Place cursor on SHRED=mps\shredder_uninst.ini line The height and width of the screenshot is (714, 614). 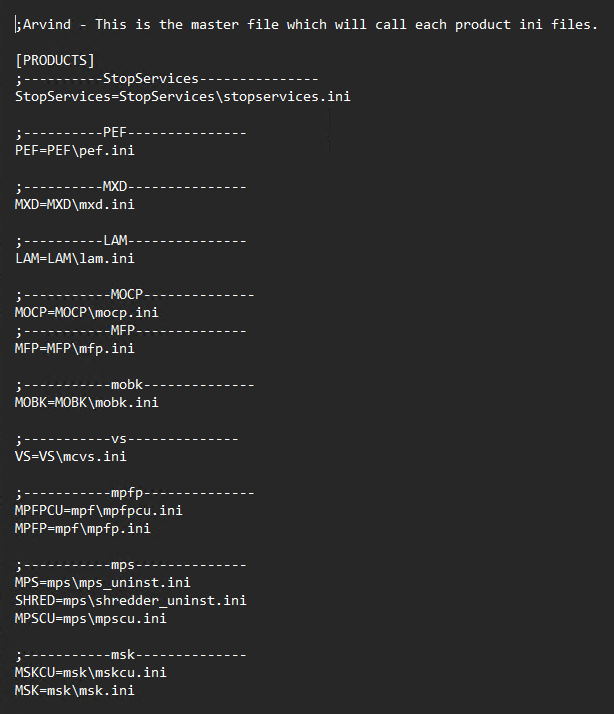coord(130,600)
